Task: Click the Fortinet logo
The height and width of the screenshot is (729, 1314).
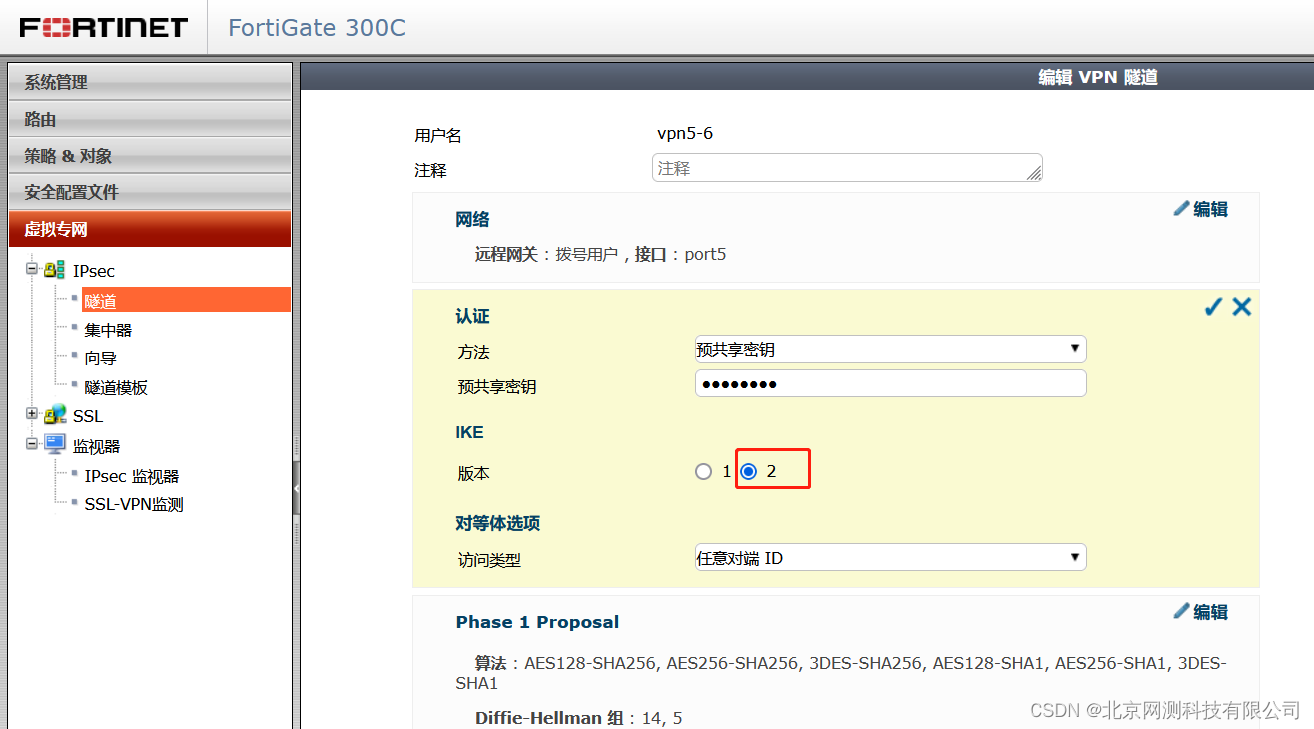Action: (x=104, y=27)
